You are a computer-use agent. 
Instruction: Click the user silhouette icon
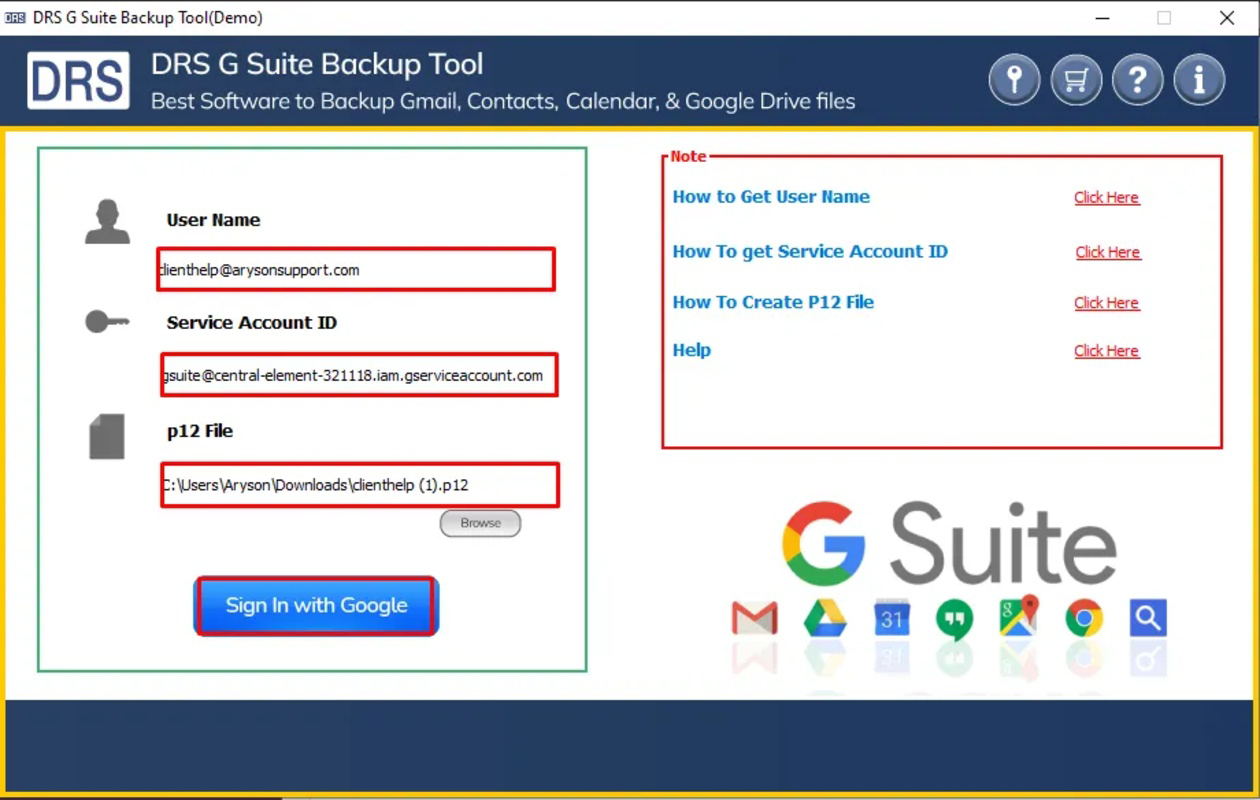107,222
